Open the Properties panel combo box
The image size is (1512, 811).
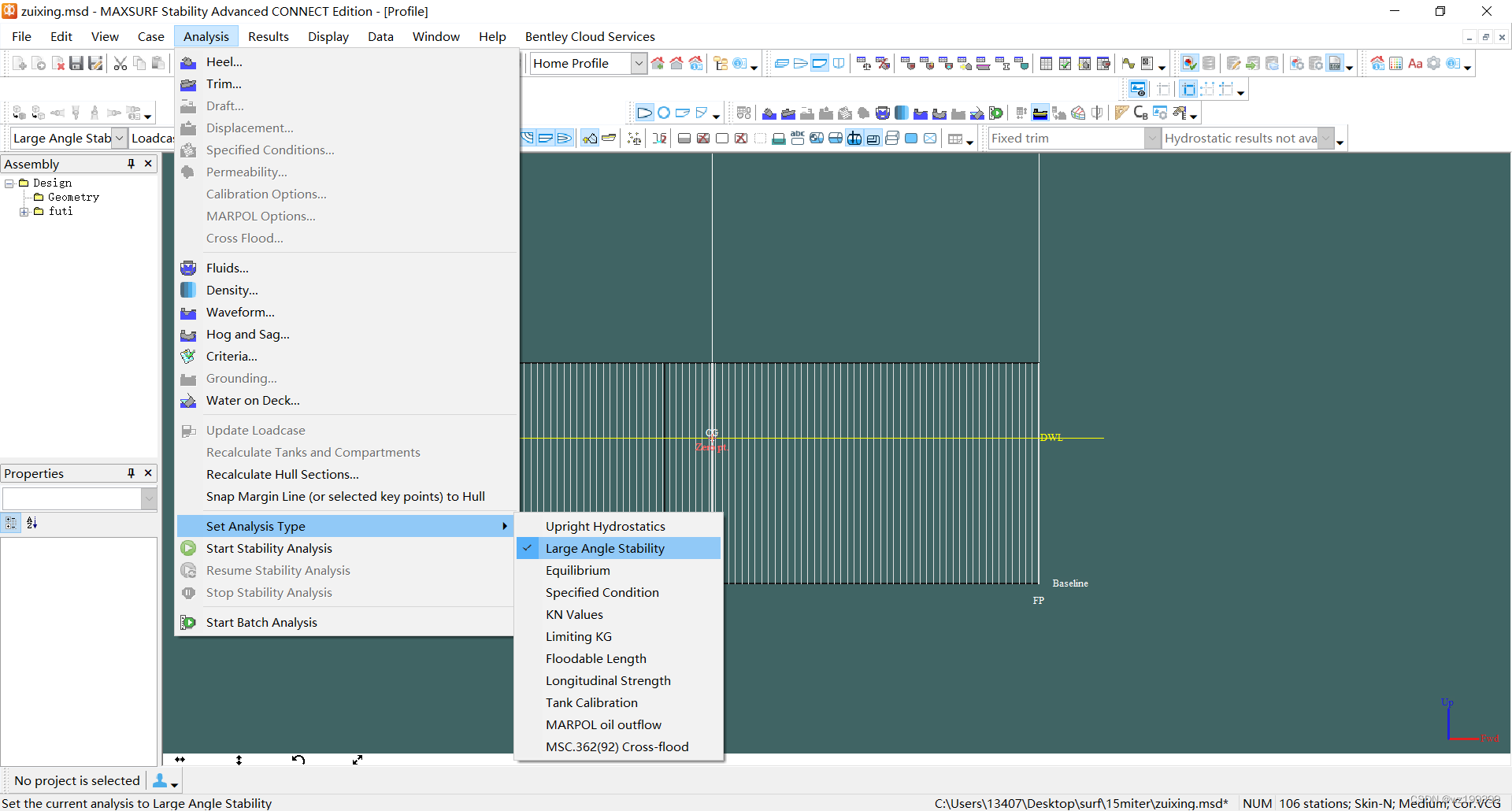[80, 499]
